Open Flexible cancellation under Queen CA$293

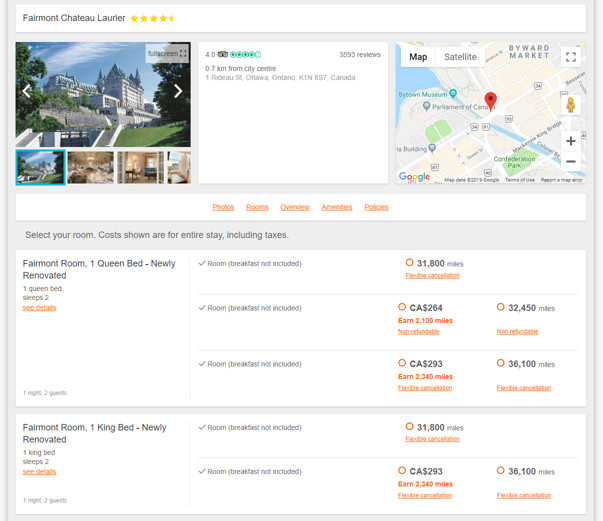tap(425, 388)
